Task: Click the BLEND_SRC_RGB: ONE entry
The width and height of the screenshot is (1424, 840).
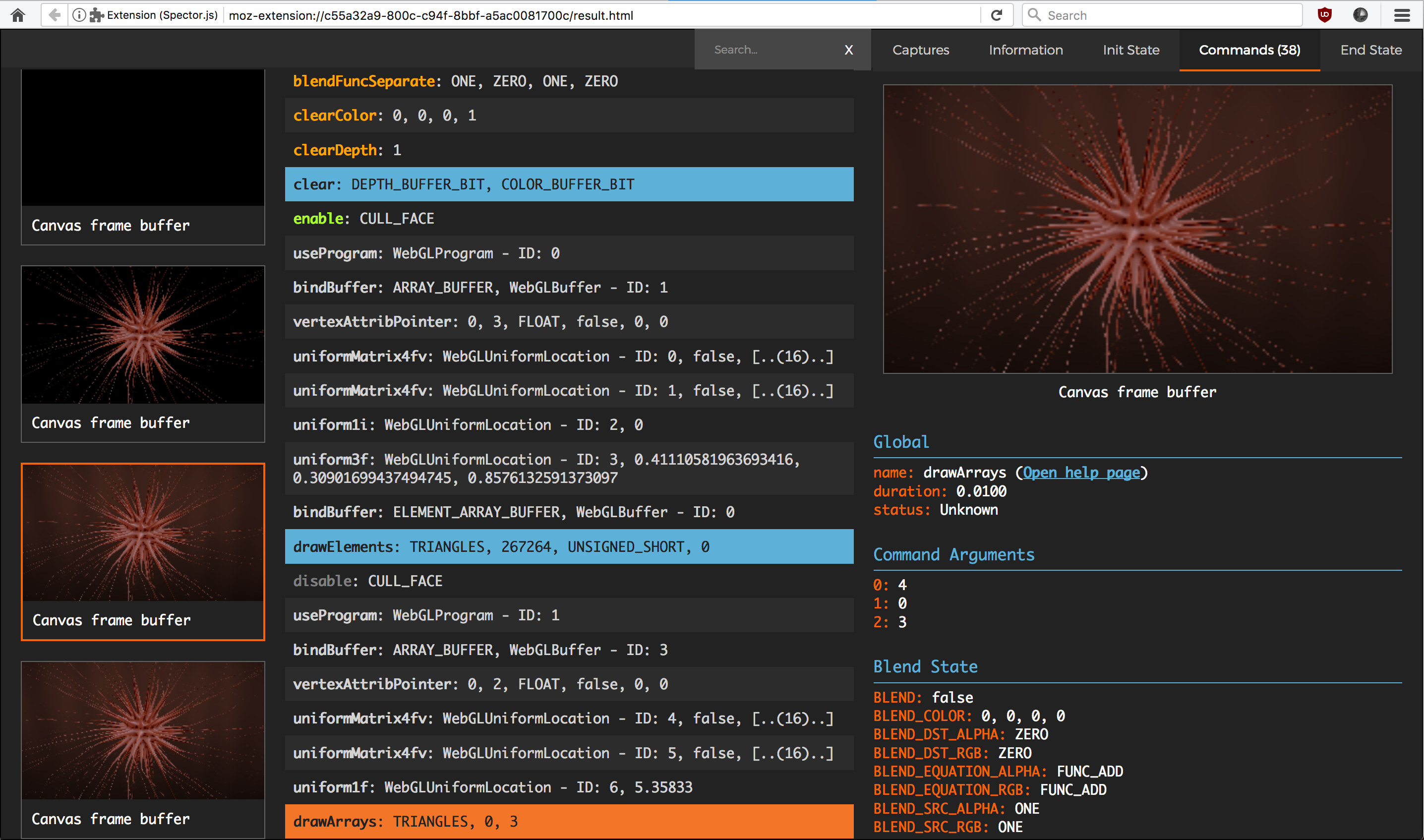Action: click(x=948, y=827)
